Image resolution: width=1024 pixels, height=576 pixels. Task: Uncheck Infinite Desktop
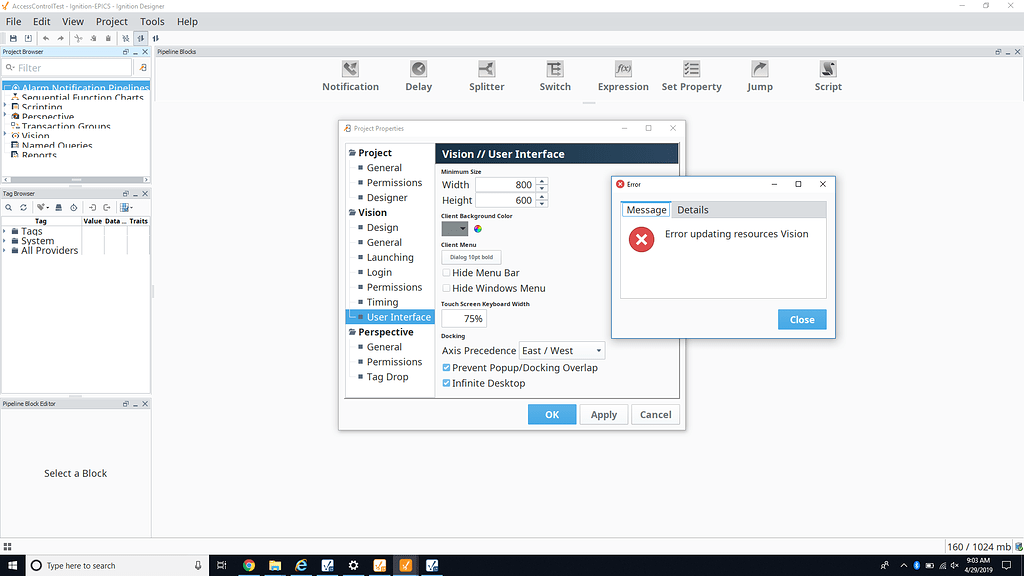[446, 383]
